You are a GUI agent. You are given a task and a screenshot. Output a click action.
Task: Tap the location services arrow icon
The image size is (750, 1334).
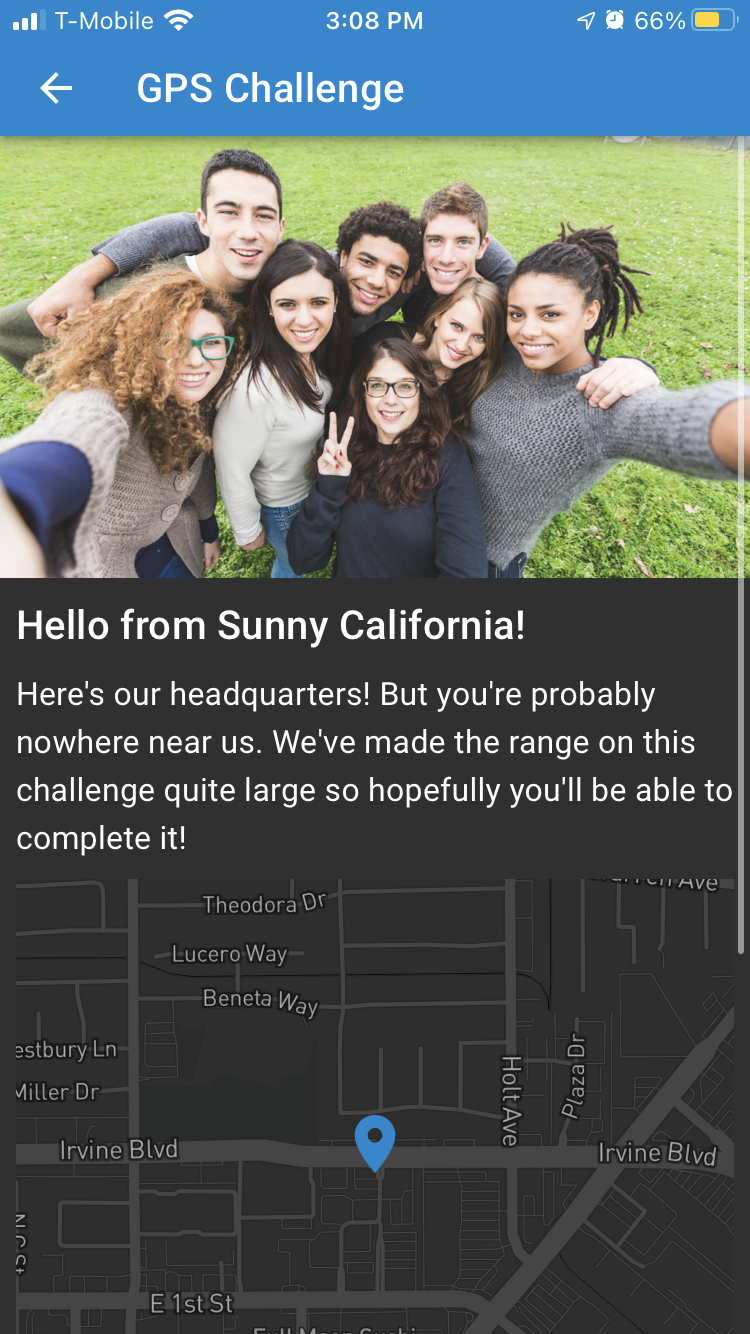586,20
